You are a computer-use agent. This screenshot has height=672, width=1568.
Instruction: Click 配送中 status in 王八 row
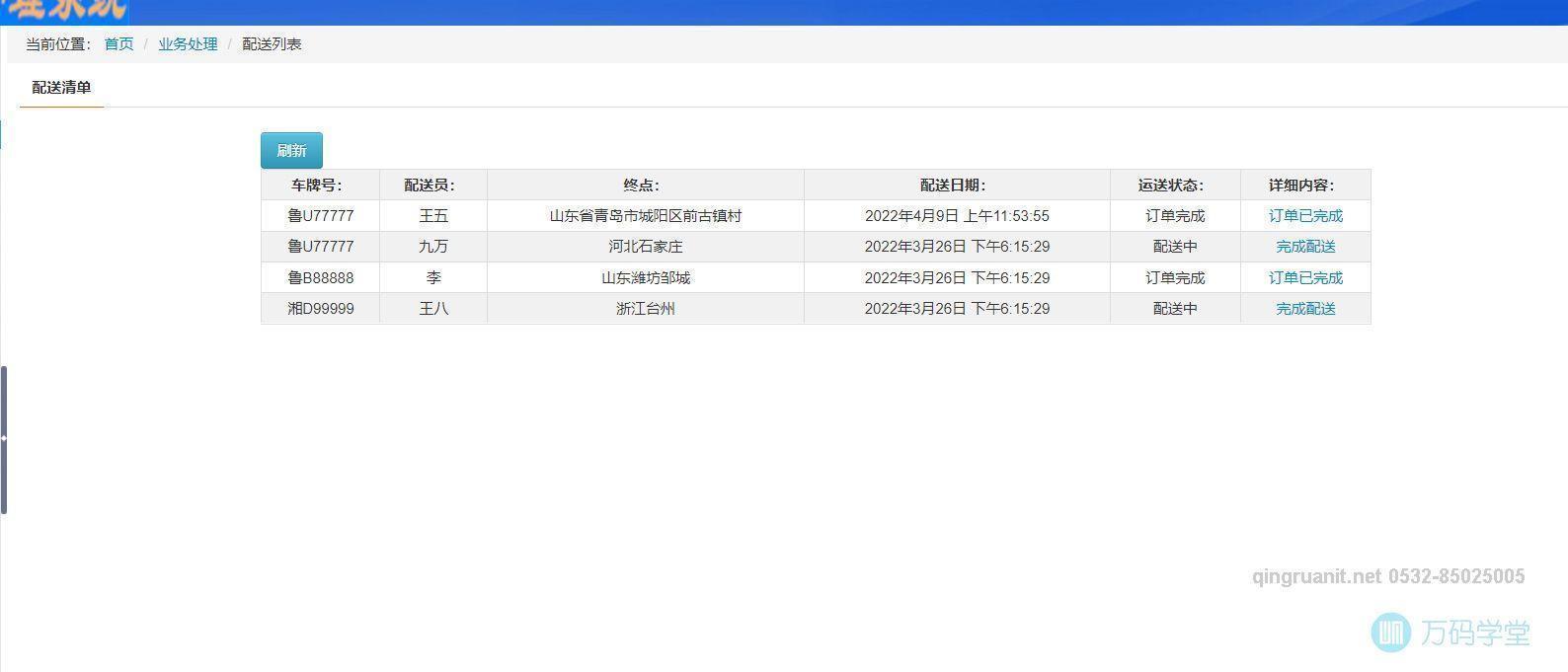[x=1175, y=309]
